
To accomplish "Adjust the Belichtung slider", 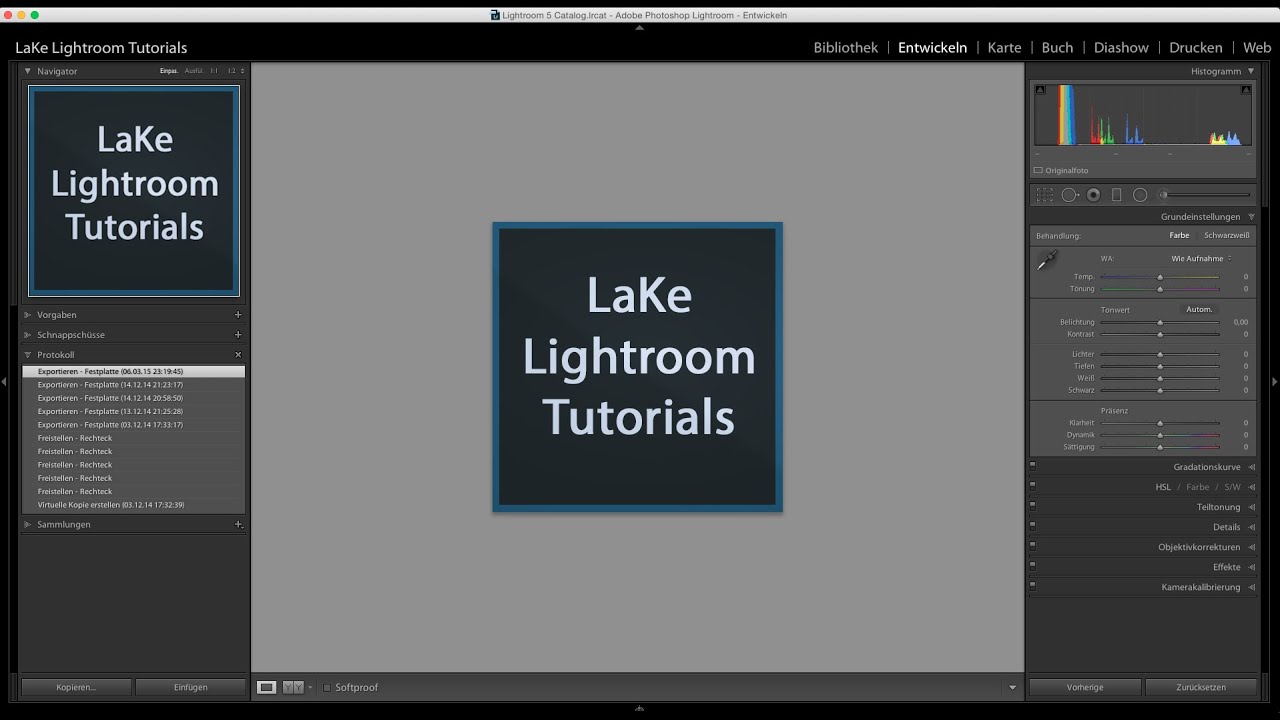I will [1160, 323].
